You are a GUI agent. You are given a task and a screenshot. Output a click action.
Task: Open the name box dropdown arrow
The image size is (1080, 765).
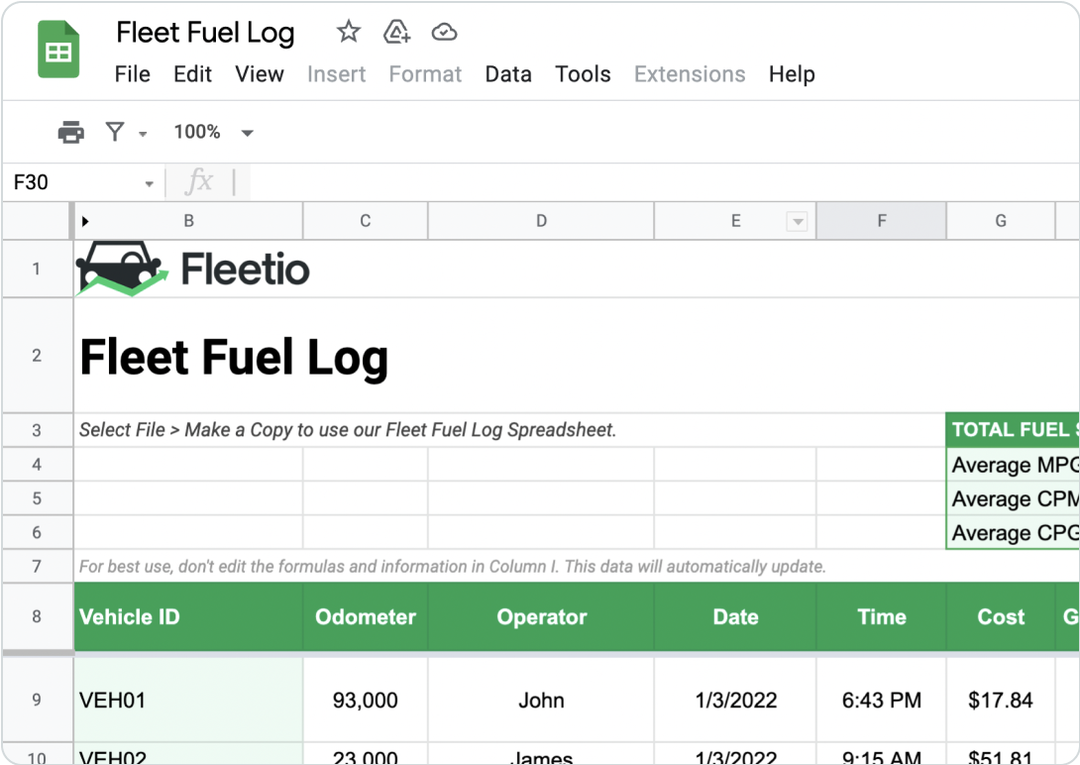149,184
